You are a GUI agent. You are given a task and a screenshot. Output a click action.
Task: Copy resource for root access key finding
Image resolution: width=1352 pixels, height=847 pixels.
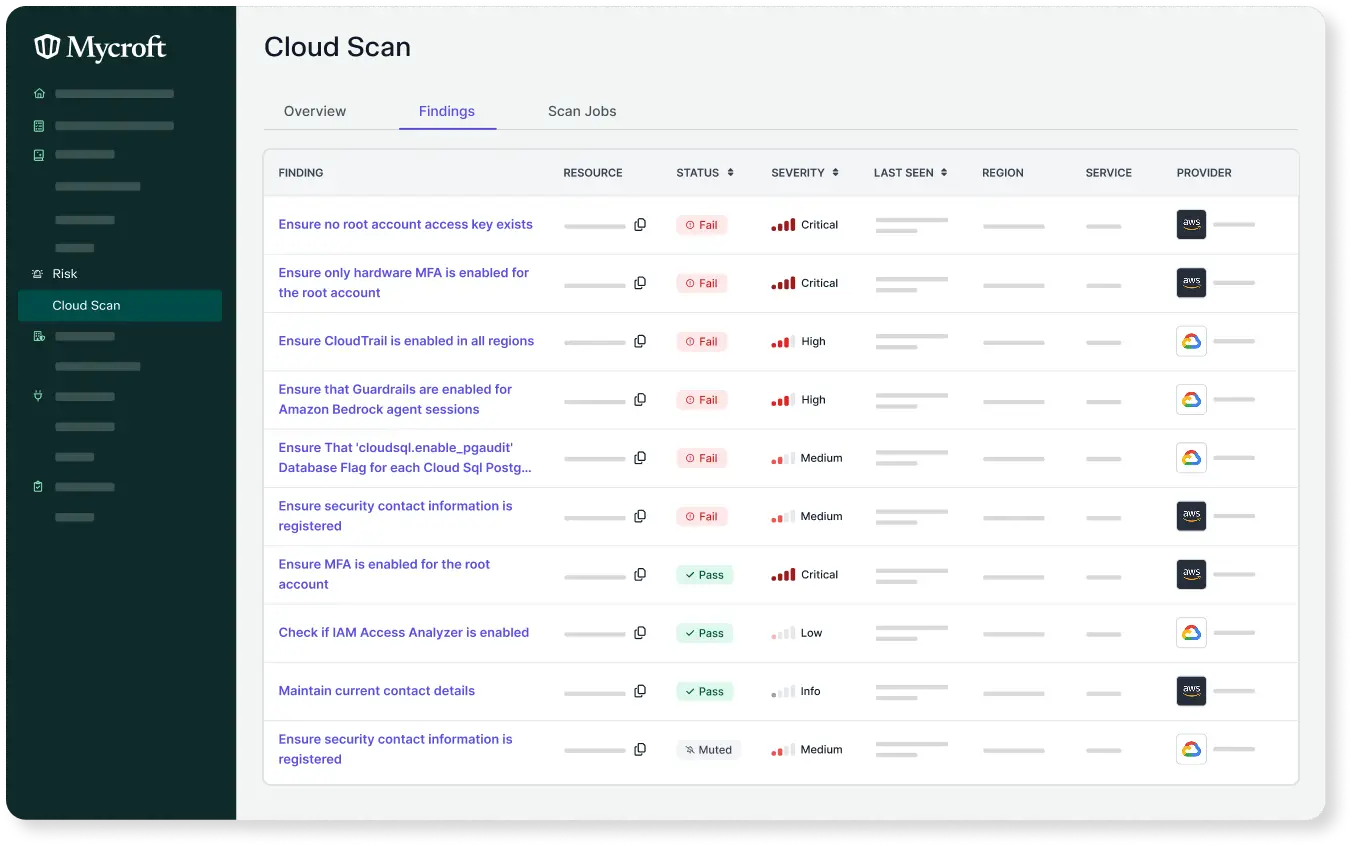coord(640,225)
